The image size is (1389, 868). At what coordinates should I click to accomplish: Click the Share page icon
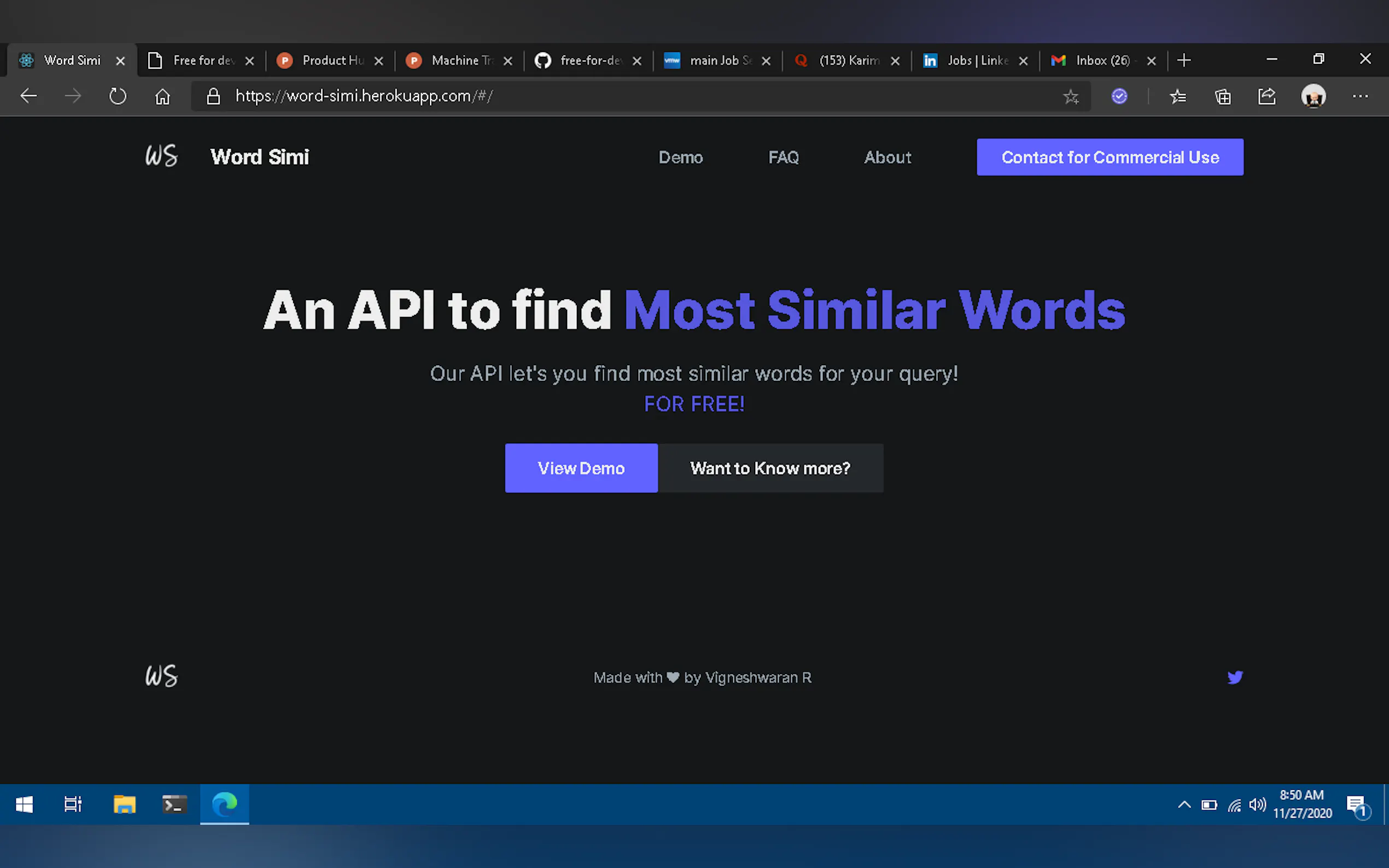(1267, 96)
